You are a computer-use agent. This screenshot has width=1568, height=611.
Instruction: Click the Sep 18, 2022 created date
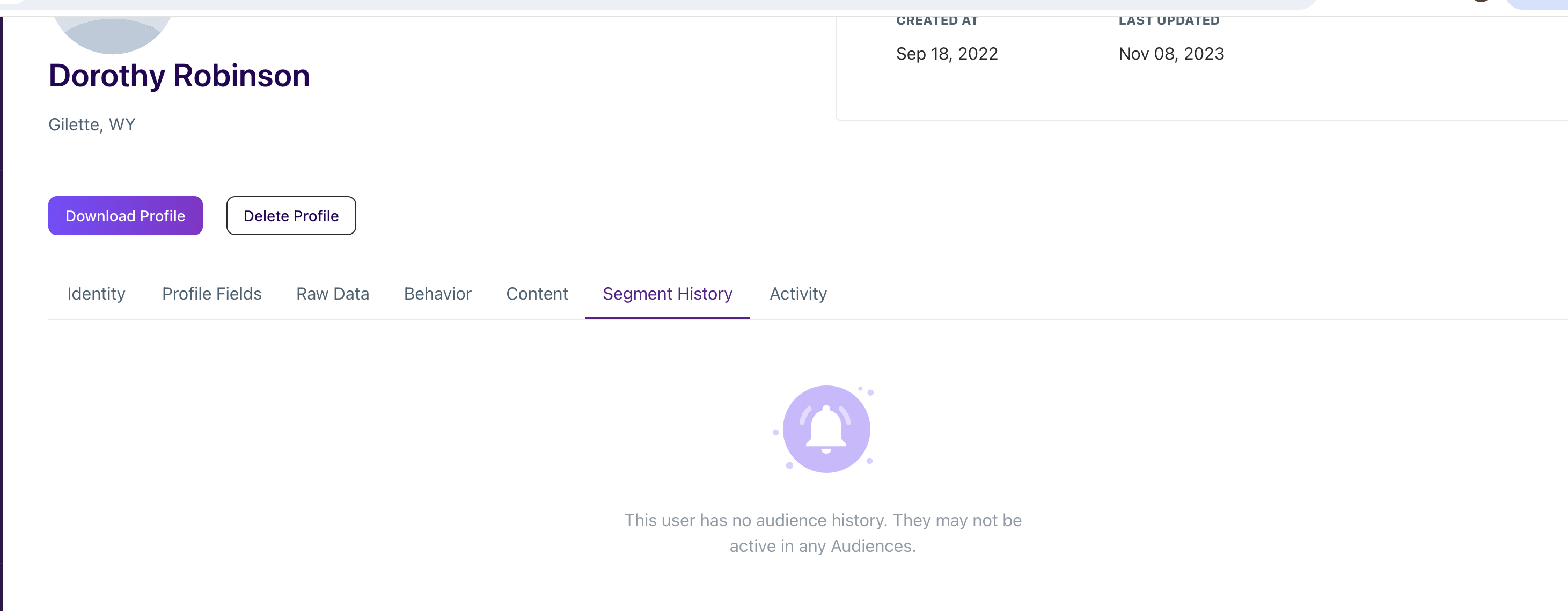tap(947, 54)
